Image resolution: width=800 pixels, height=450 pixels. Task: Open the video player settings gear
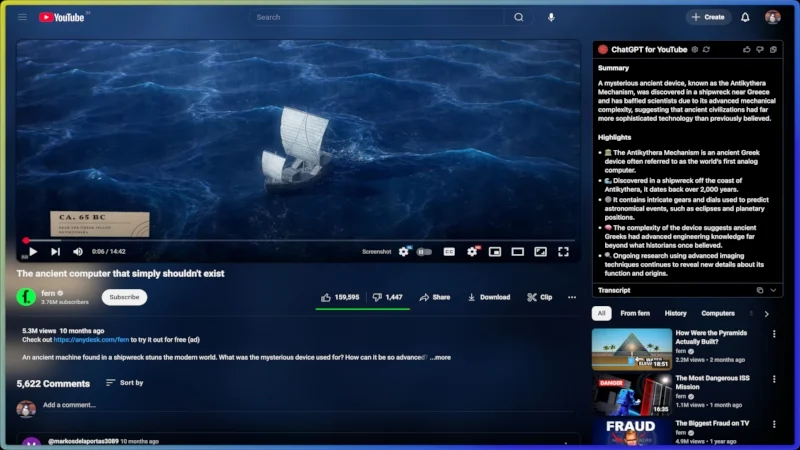(472, 252)
